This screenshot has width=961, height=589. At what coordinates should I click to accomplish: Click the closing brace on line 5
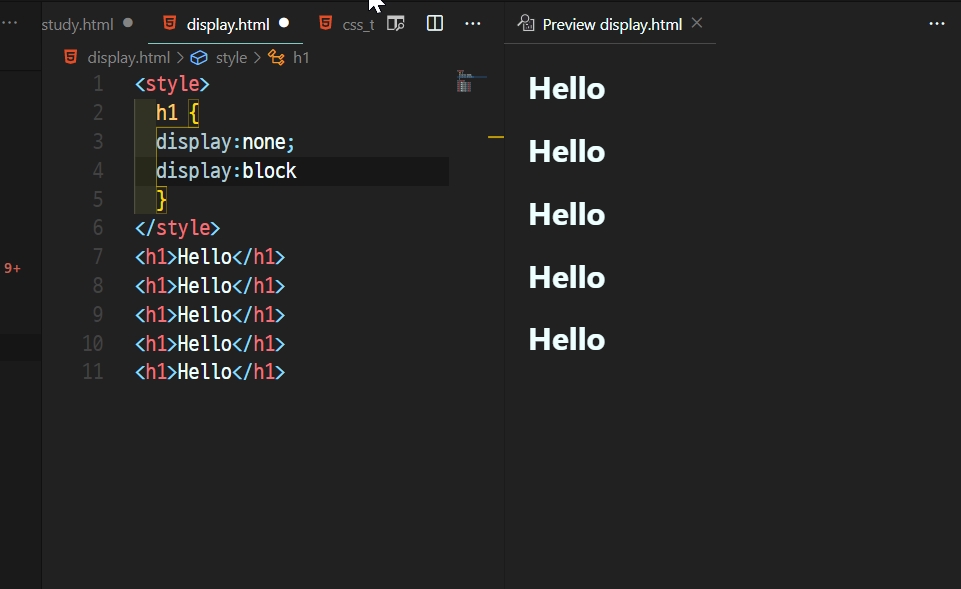coord(161,200)
